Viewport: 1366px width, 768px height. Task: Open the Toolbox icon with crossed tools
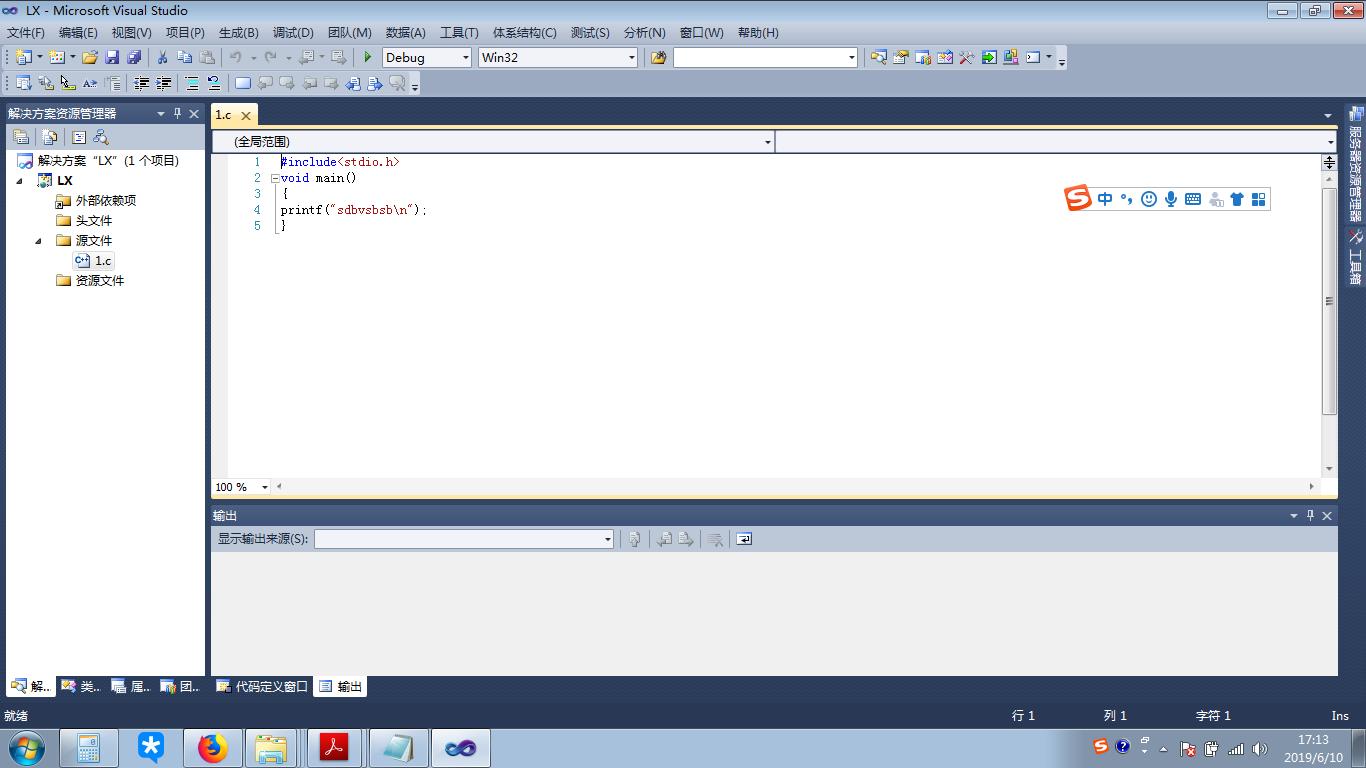(967, 57)
